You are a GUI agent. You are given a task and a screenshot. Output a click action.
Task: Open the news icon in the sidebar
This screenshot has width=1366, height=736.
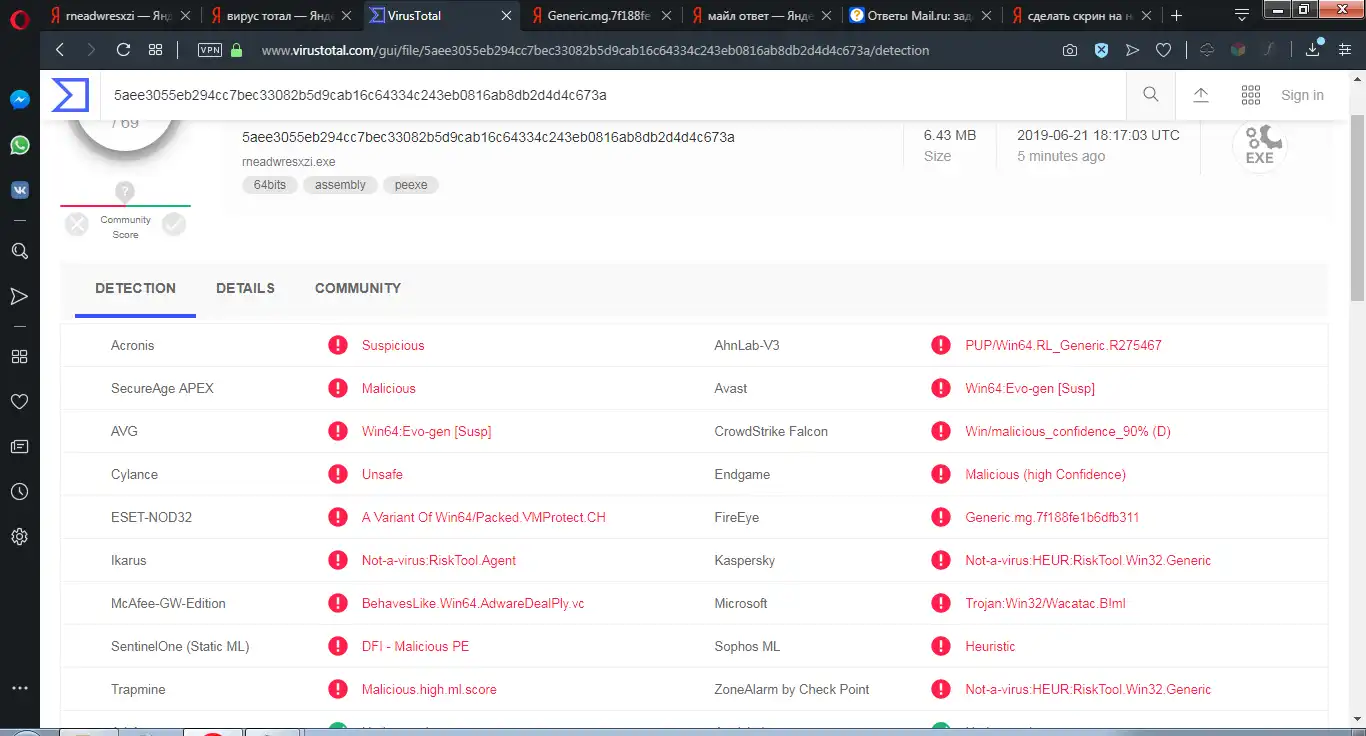pyautogui.click(x=19, y=446)
